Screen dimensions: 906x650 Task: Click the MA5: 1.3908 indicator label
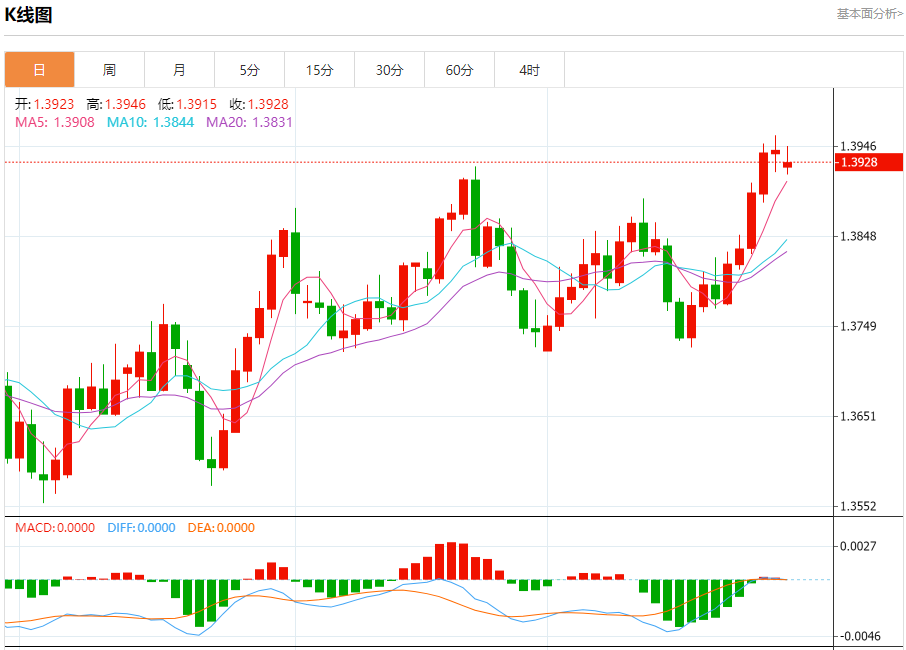(x=55, y=122)
